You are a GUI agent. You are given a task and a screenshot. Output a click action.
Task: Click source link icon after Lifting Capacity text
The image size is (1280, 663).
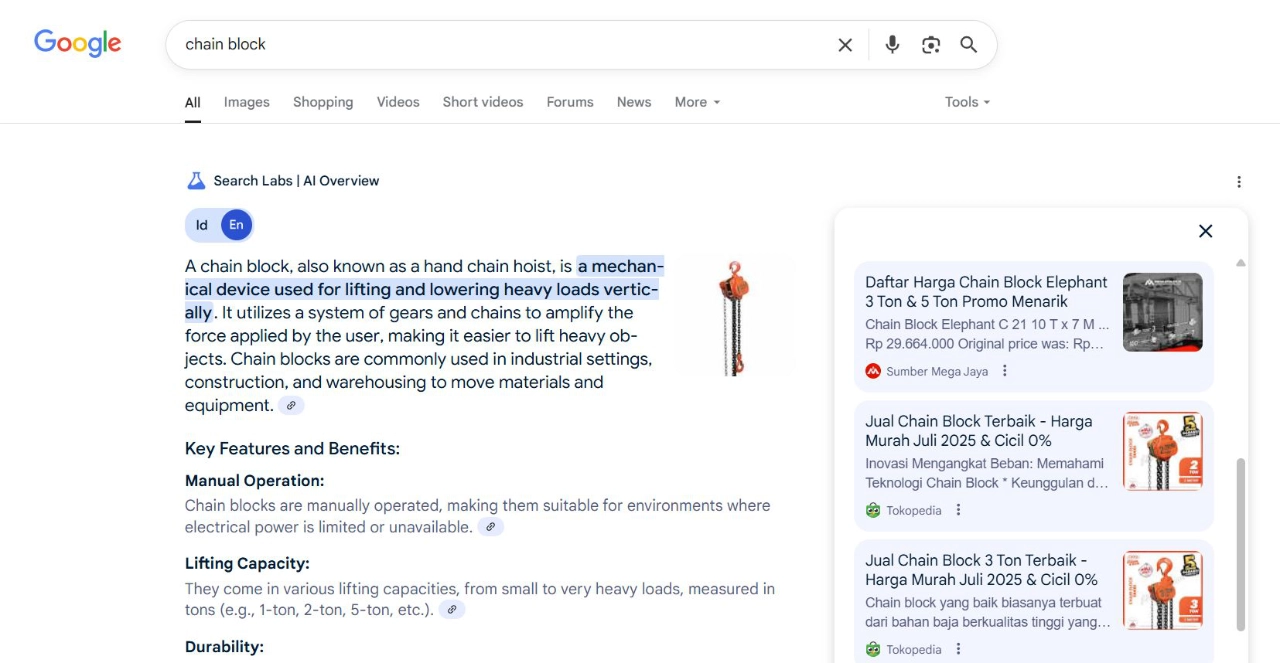(452, 610)
